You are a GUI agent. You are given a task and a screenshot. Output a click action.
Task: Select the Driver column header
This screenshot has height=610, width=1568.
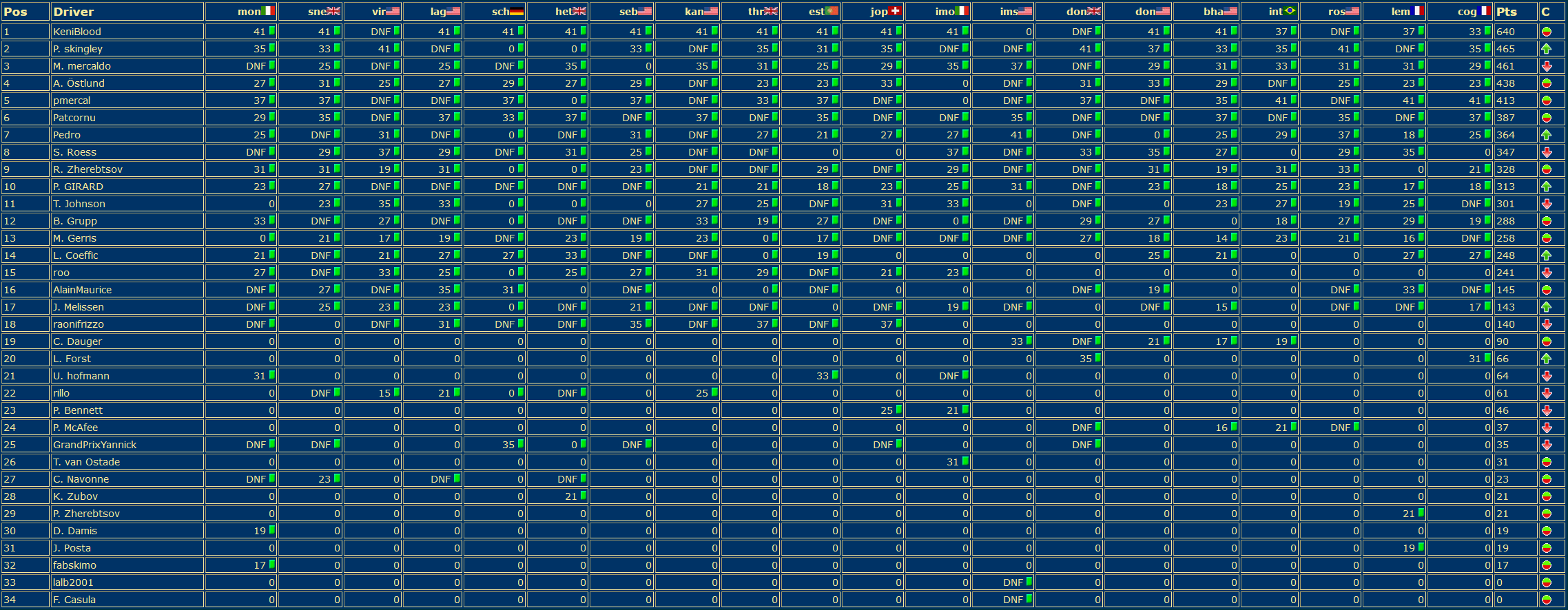coord(74,12)
